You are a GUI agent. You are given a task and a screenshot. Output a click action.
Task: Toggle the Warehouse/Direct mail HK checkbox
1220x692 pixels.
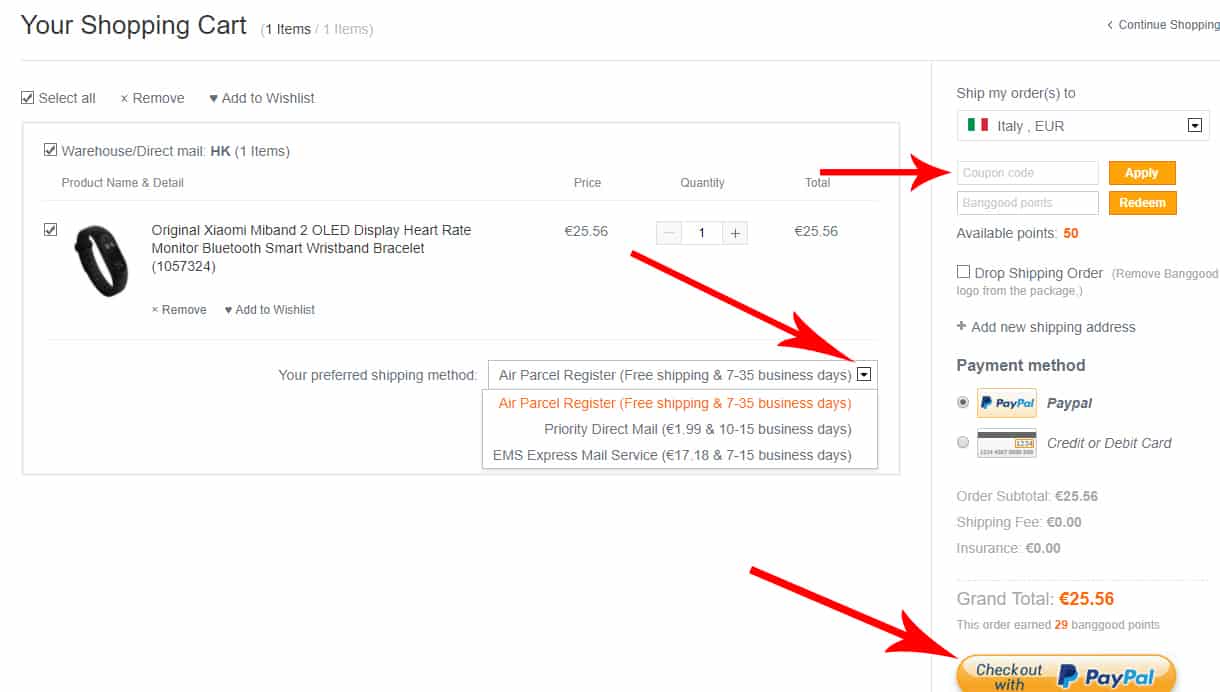[51, 151]
